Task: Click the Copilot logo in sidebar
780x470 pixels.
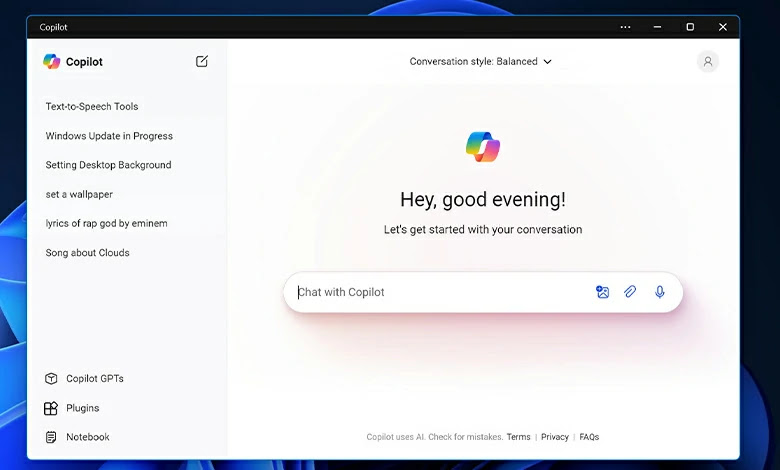Action: pos(51,61)
